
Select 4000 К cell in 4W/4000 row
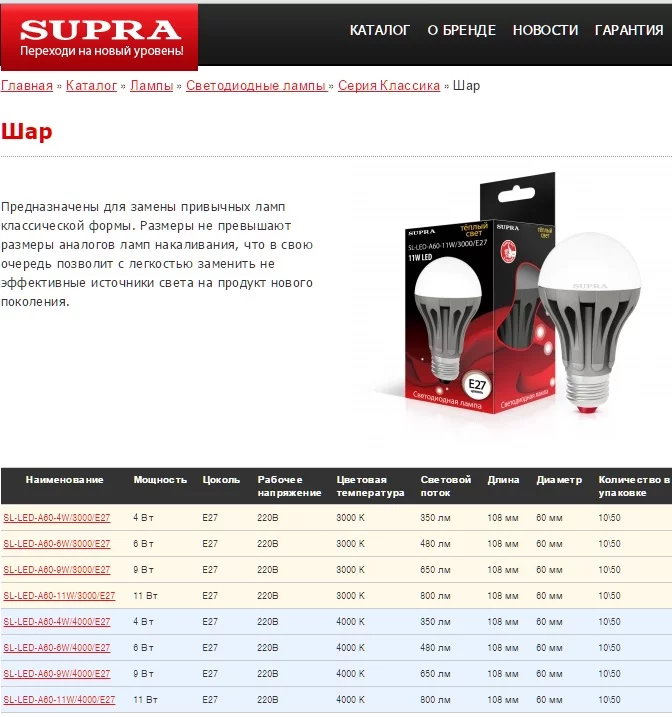(350, 622)
